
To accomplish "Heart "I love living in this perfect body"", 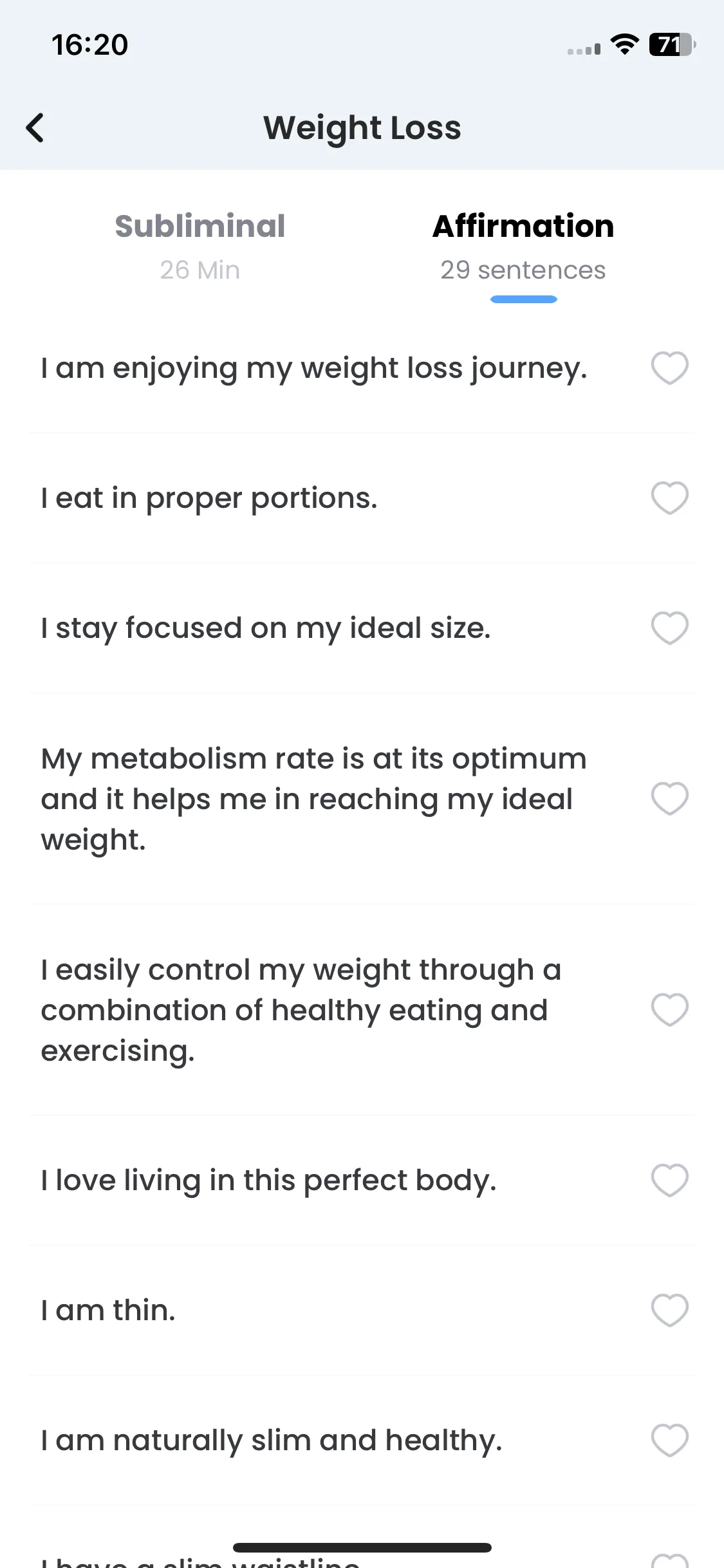I will (x=669, y=1181).
